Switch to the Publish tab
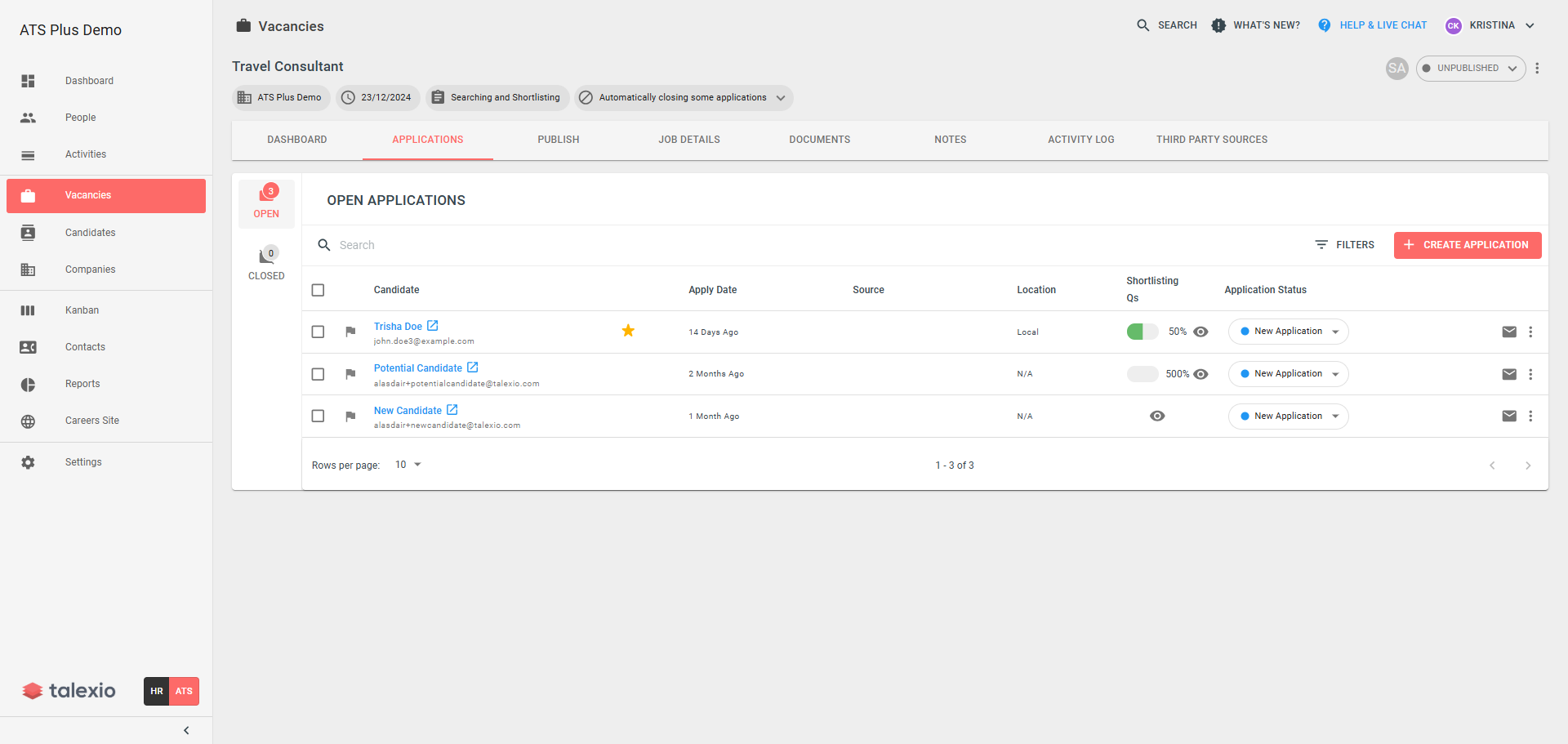Viewport: 1568px width, 744px height. 559,140
